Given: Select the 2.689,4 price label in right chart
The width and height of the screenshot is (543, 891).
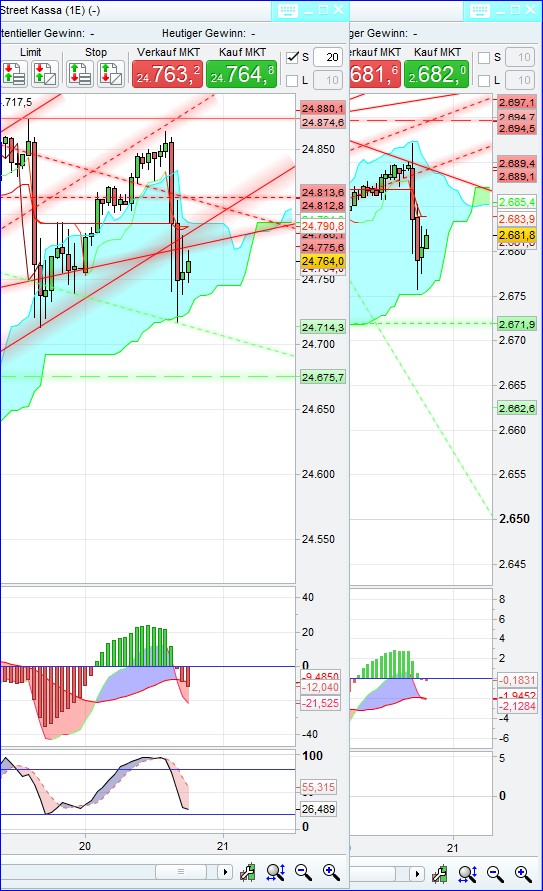Looking at the screenshot, I should (x=517, y=164).
